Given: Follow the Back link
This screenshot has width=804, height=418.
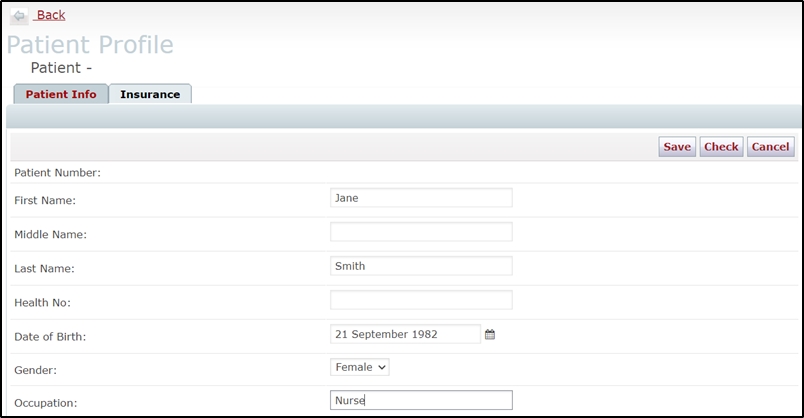Looking at the screenshot, I should pyautogui.click(x=50, y=15).
